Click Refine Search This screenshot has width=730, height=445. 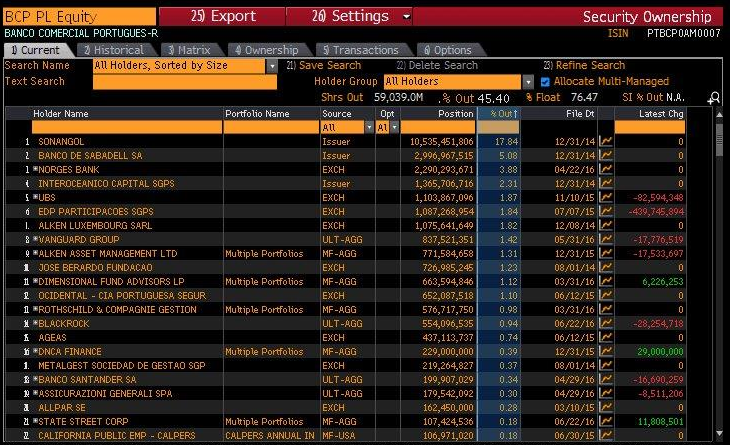(584, 65)
